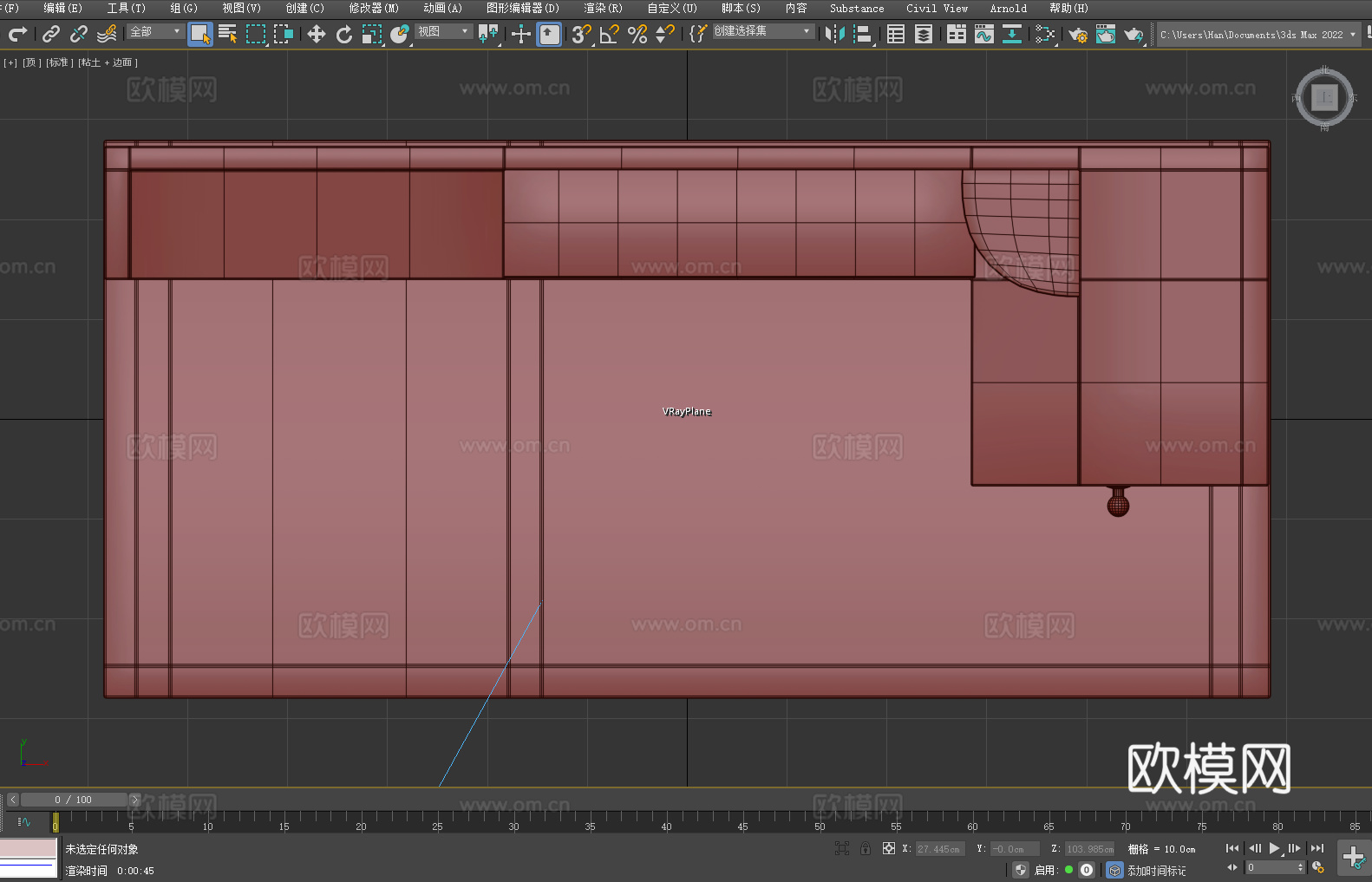Click the [标准] viewport shading label

[x=60, y=62]
